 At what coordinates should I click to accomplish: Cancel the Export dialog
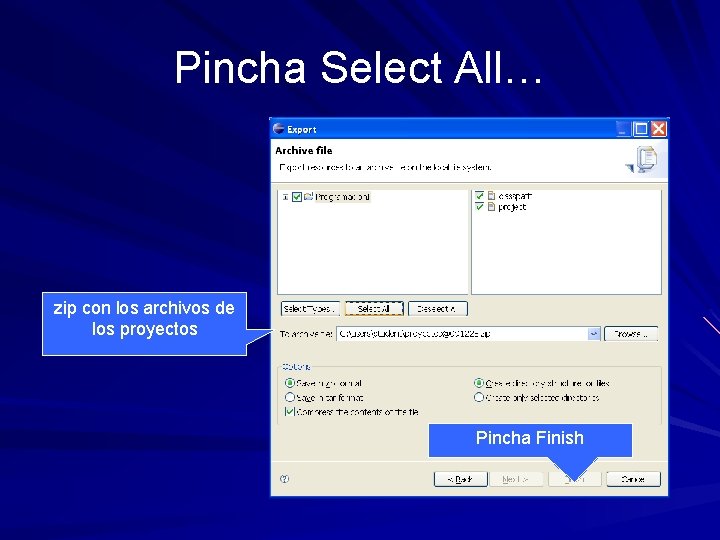point(633,479)
